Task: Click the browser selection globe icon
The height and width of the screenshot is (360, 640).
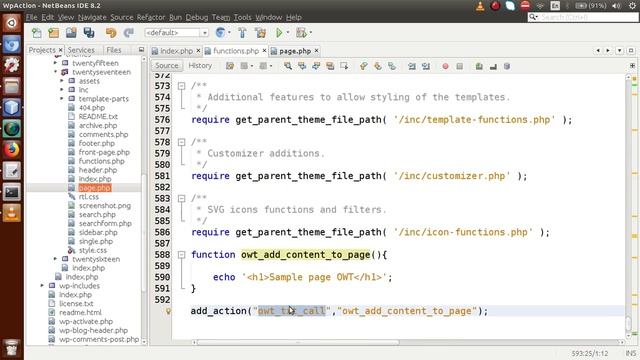Action: point(220,33)
